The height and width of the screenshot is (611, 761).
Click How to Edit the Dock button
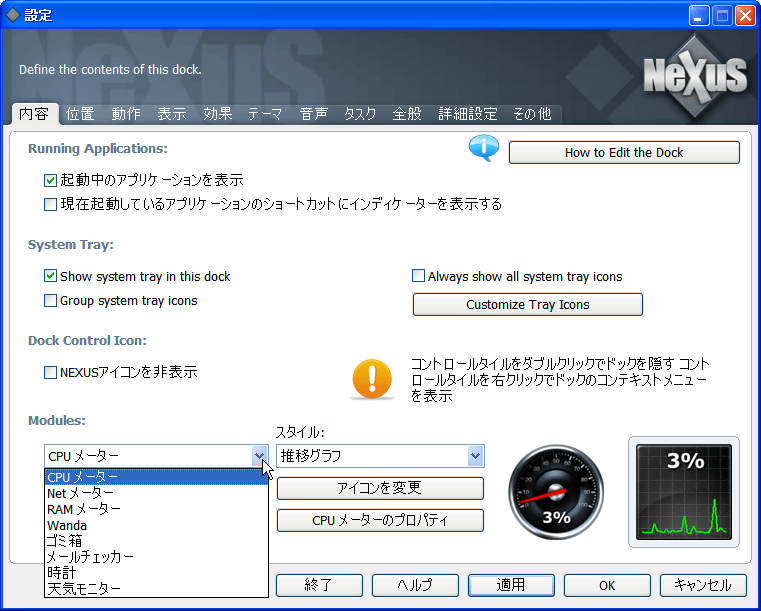click(x=624, y=152)
